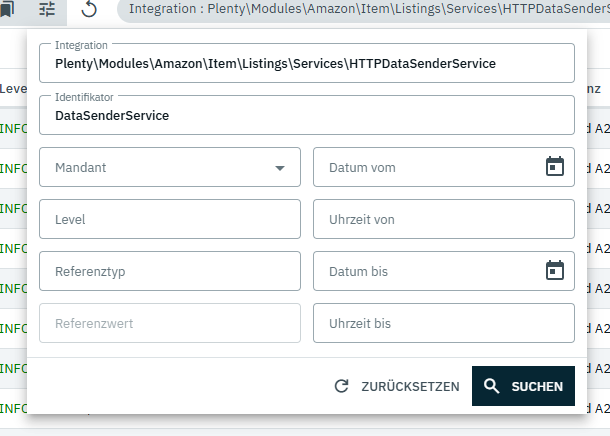Click the Level column header
The width and height of the screenshot is (610, 436).
tap(12, 88)
